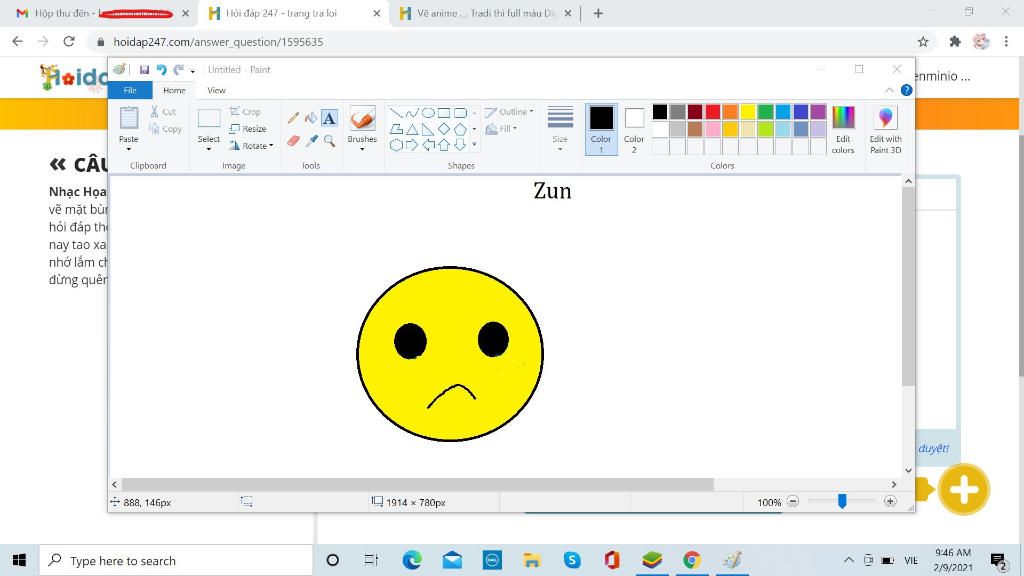
Task: Collapse the ribbon with the chevron
Action: pyautogui.click(x=889, y=90)
